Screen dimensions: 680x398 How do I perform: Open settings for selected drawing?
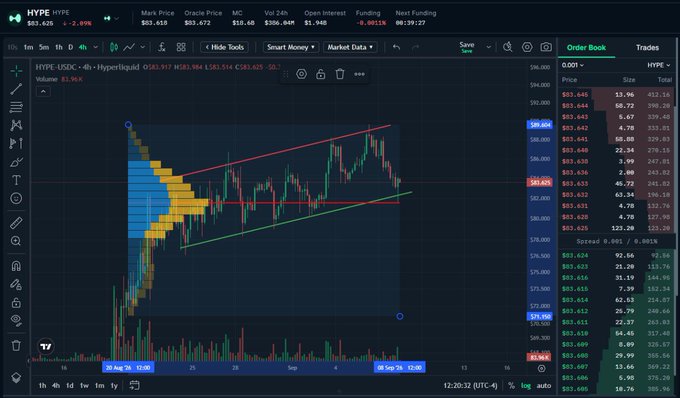point(301,74)
